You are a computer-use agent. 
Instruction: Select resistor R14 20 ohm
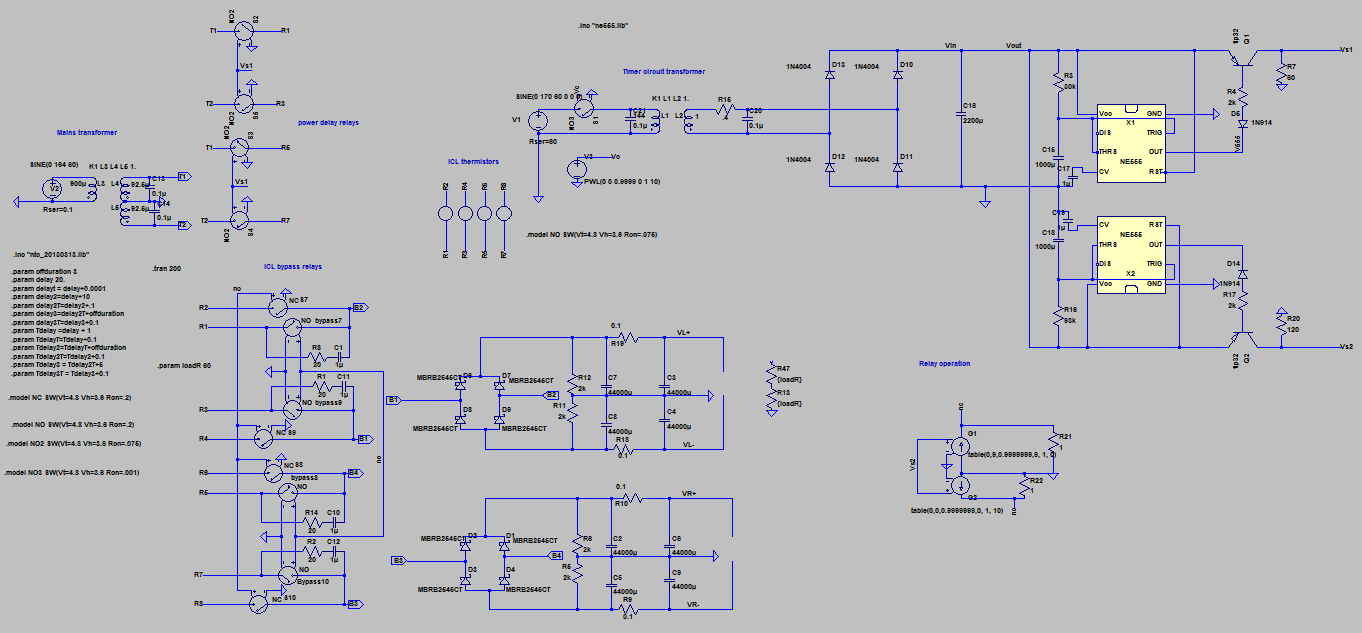(313, 522)
